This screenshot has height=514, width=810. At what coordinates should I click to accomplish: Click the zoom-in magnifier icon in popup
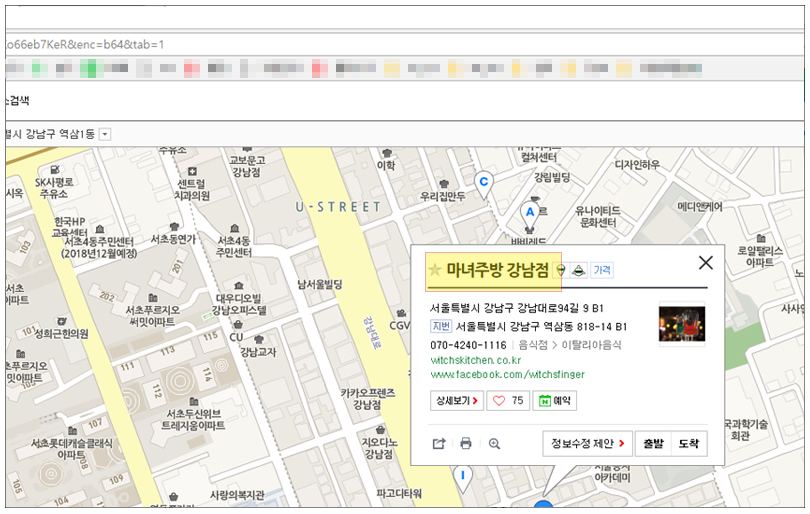[494, 443]
